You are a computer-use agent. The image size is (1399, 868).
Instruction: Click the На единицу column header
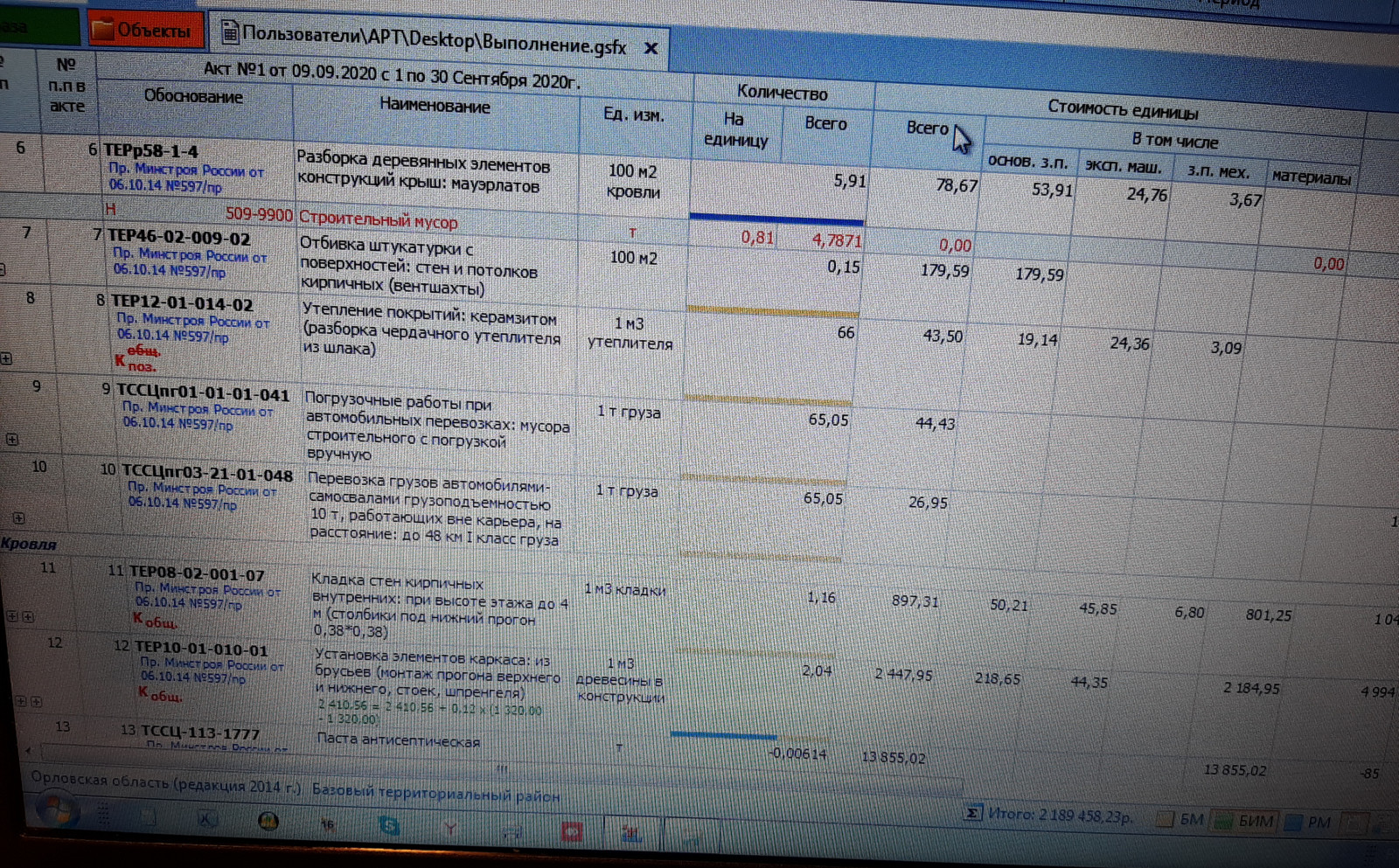(734, 130)
